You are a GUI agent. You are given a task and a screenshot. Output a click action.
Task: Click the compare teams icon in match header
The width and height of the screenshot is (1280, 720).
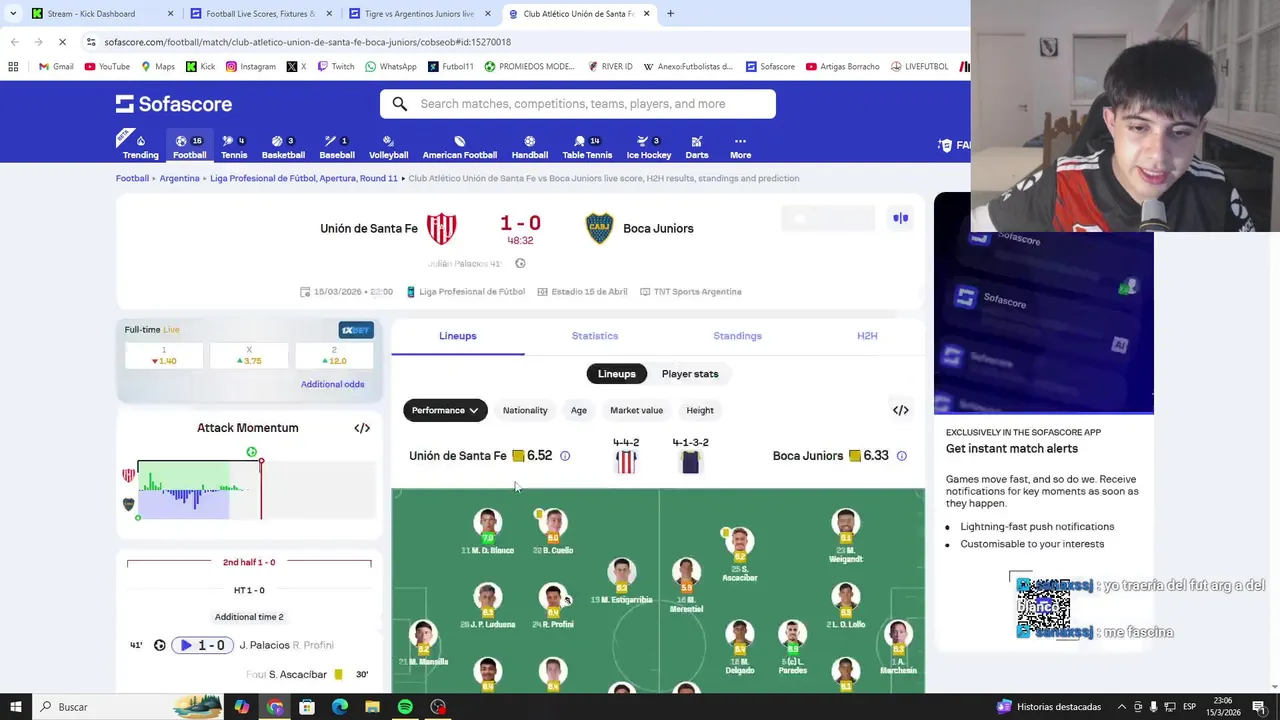point(901,218)
